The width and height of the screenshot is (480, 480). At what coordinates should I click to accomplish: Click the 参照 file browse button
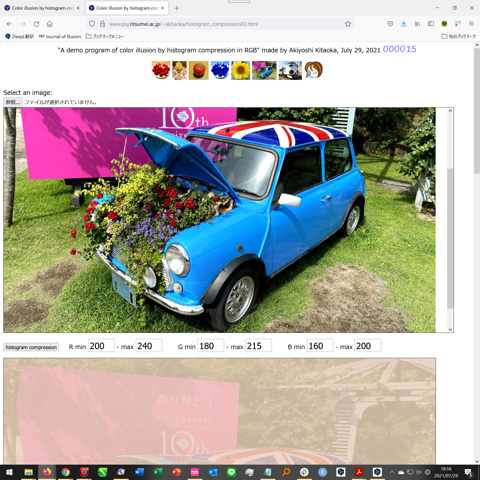13,102
